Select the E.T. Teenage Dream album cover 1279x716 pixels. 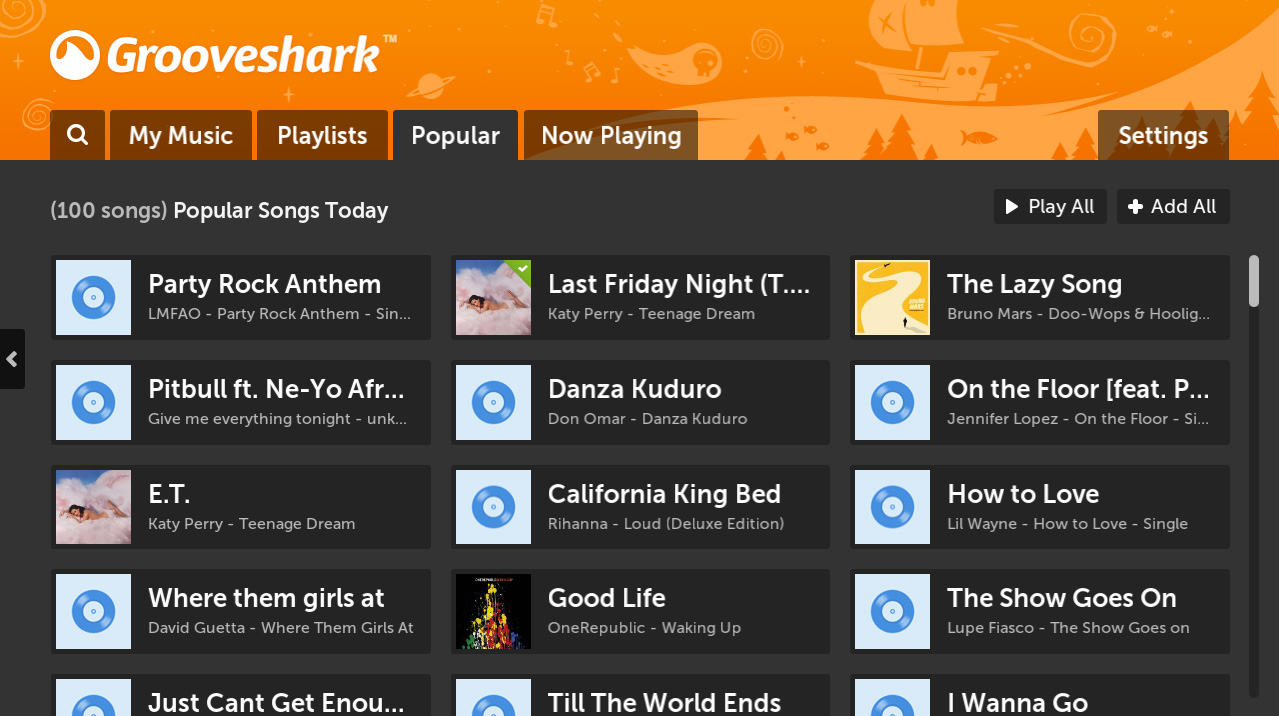click(x=93, y=507)
